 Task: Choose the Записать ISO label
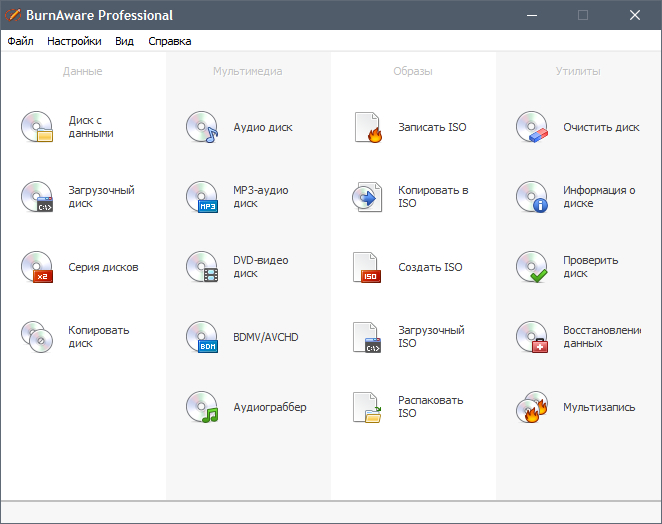(432, 127)
